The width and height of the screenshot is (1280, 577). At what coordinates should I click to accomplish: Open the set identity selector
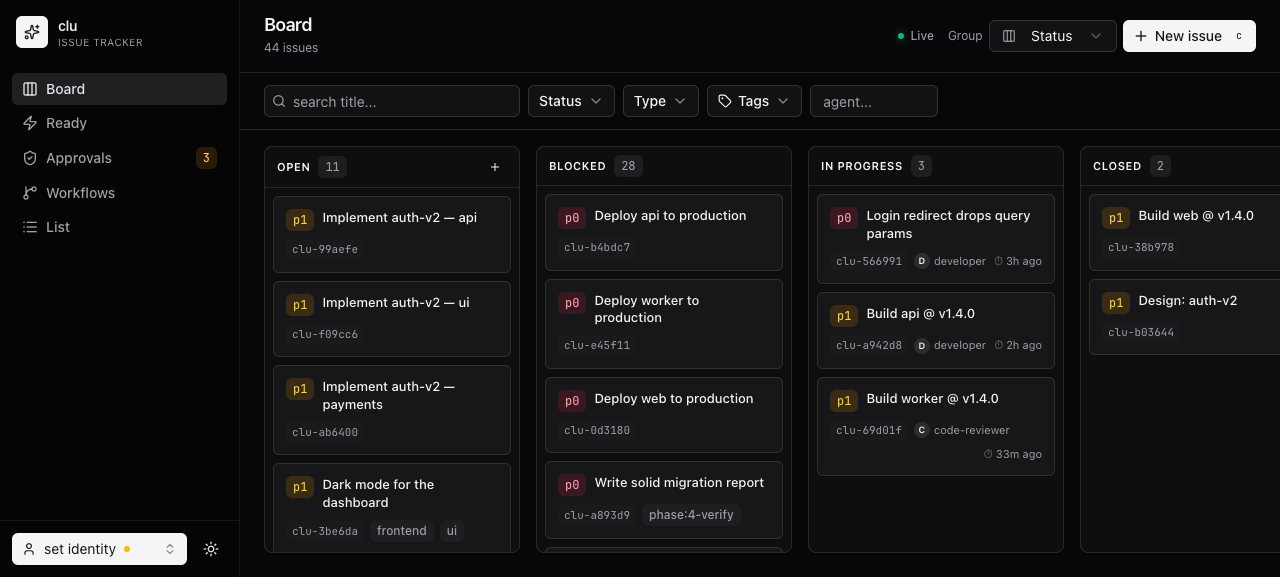[99, 549]
